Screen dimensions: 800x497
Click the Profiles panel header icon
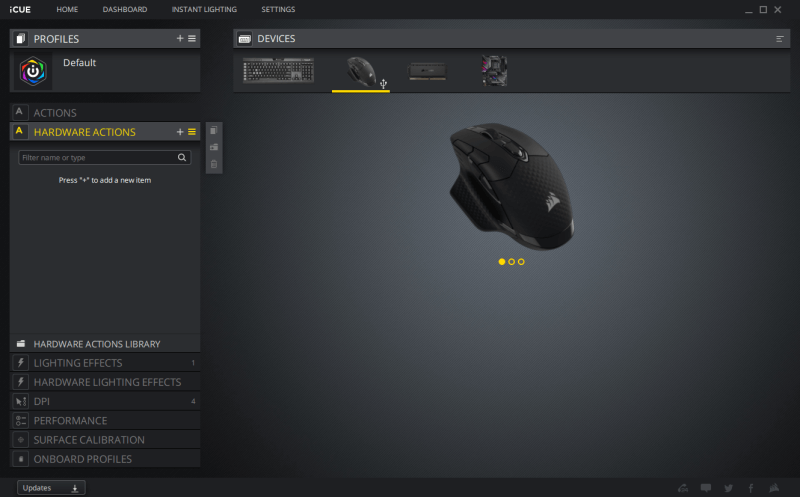point(20,38)
